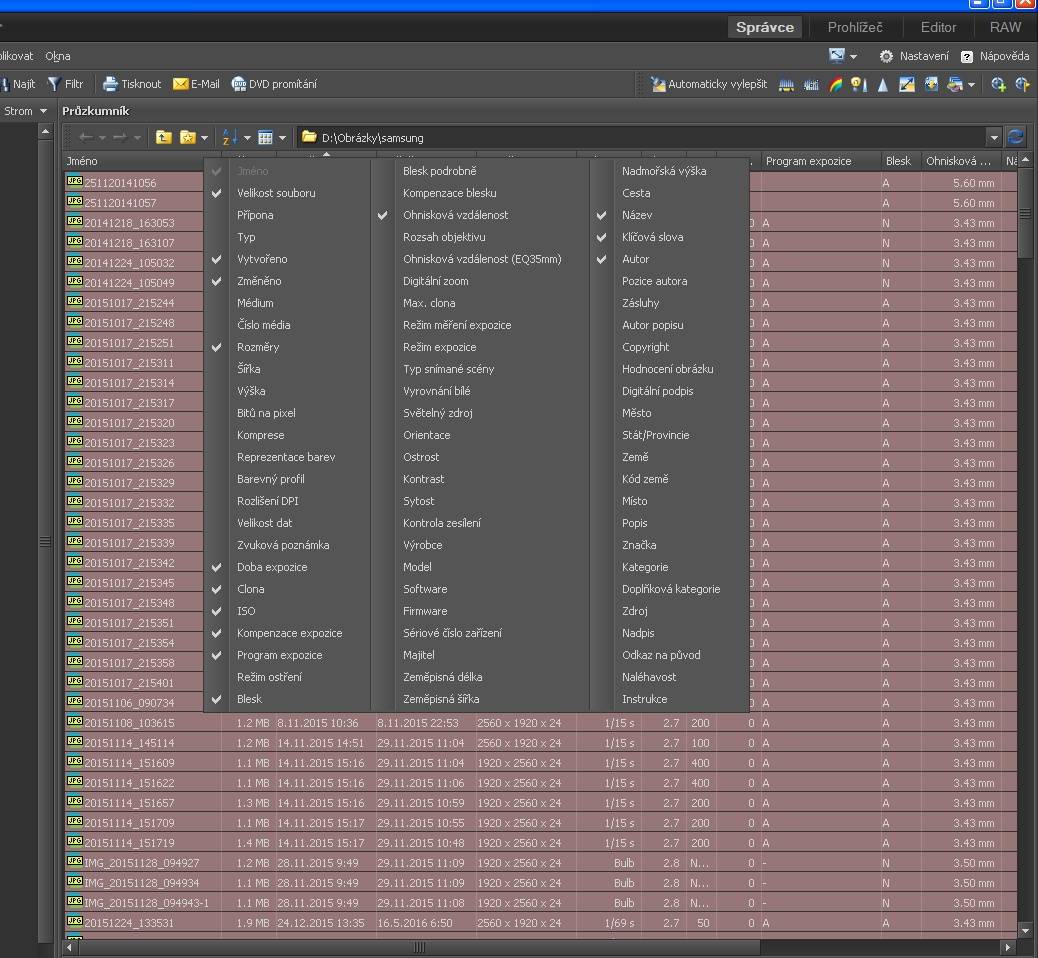1038x958 pixels.
Task: Click JPG icon of file 251120141056
Action: coord(75,181)
